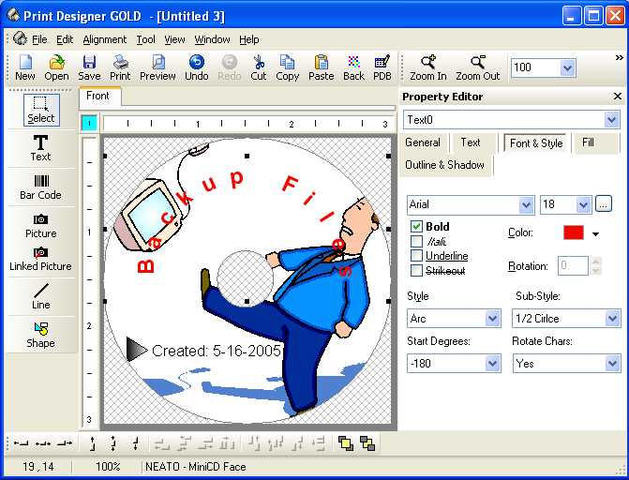Click the font browse ellipsis button
The height and width of the screenshot is (480, 629).
coord(603,204)
